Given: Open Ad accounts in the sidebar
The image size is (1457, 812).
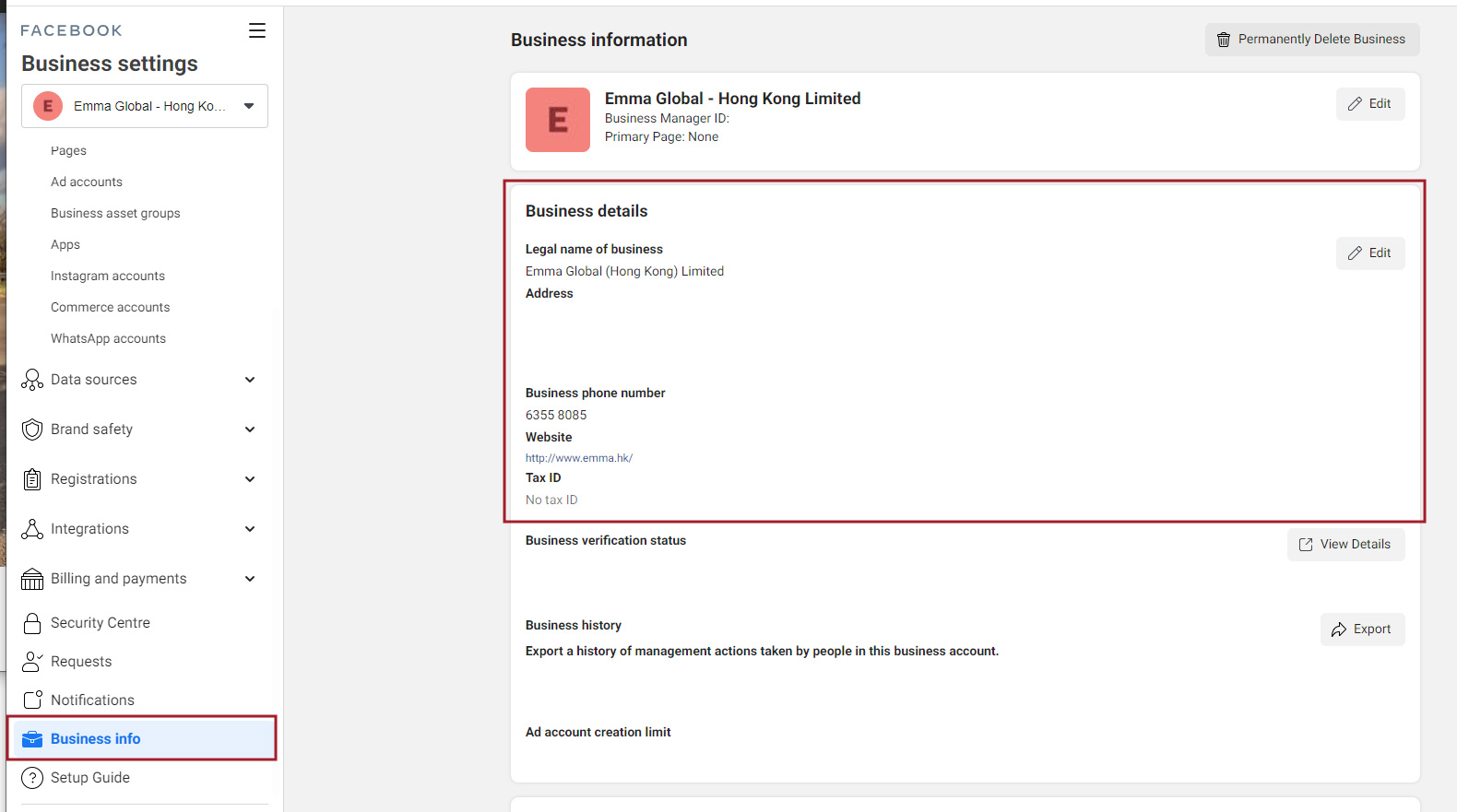Looking at the screenshot, I should point(87,182).
